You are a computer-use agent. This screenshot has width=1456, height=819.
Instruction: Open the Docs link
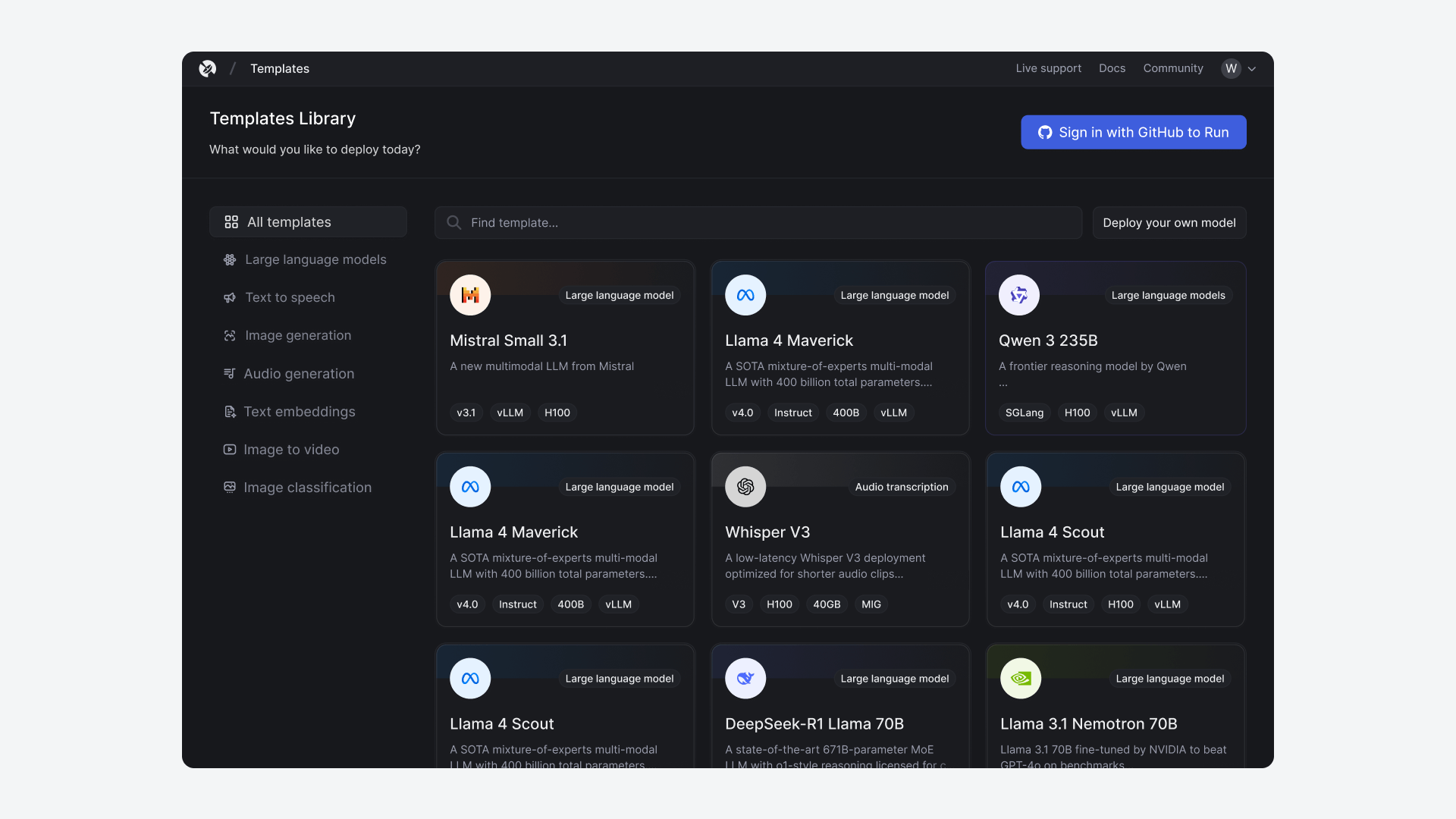tap(1112, 68)
